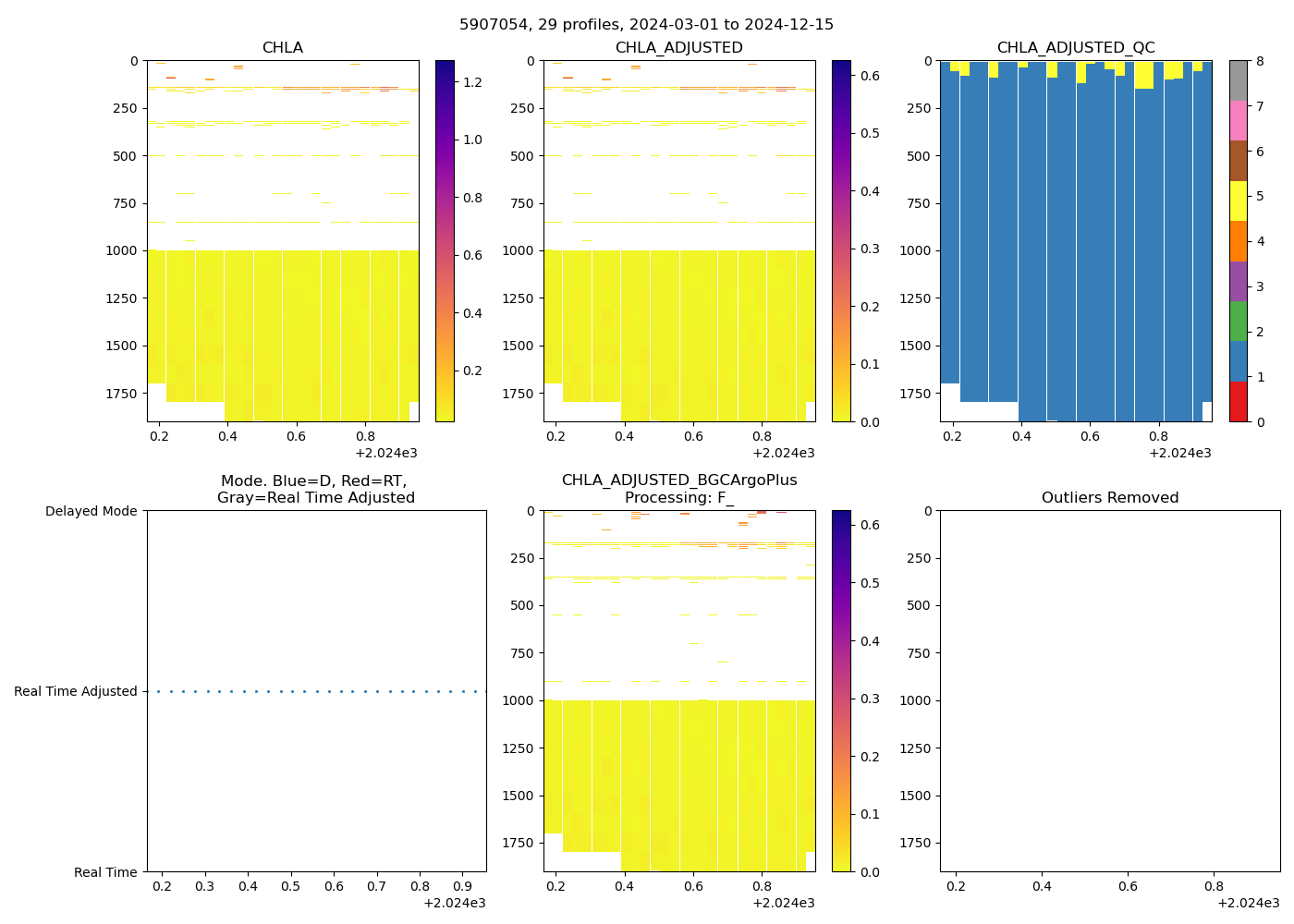Viewport: 1294px width, 924px height.
Task: Click the figure title starting with 5907054
Action: coord(646,25)
